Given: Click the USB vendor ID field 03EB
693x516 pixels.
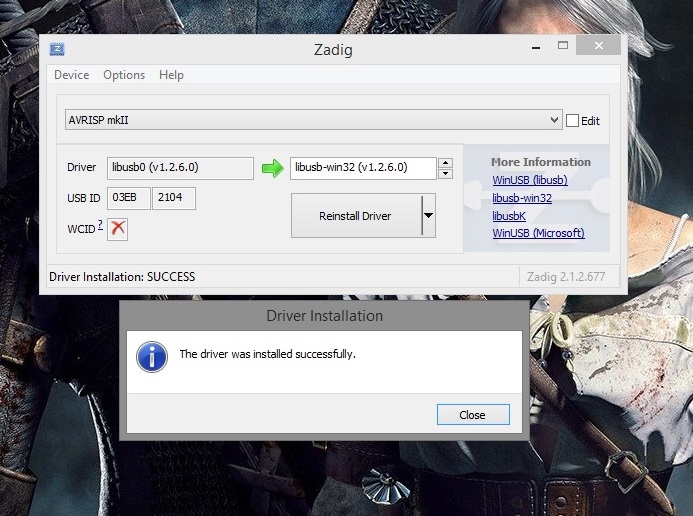Looking at the screenshot, I should 129,197.
